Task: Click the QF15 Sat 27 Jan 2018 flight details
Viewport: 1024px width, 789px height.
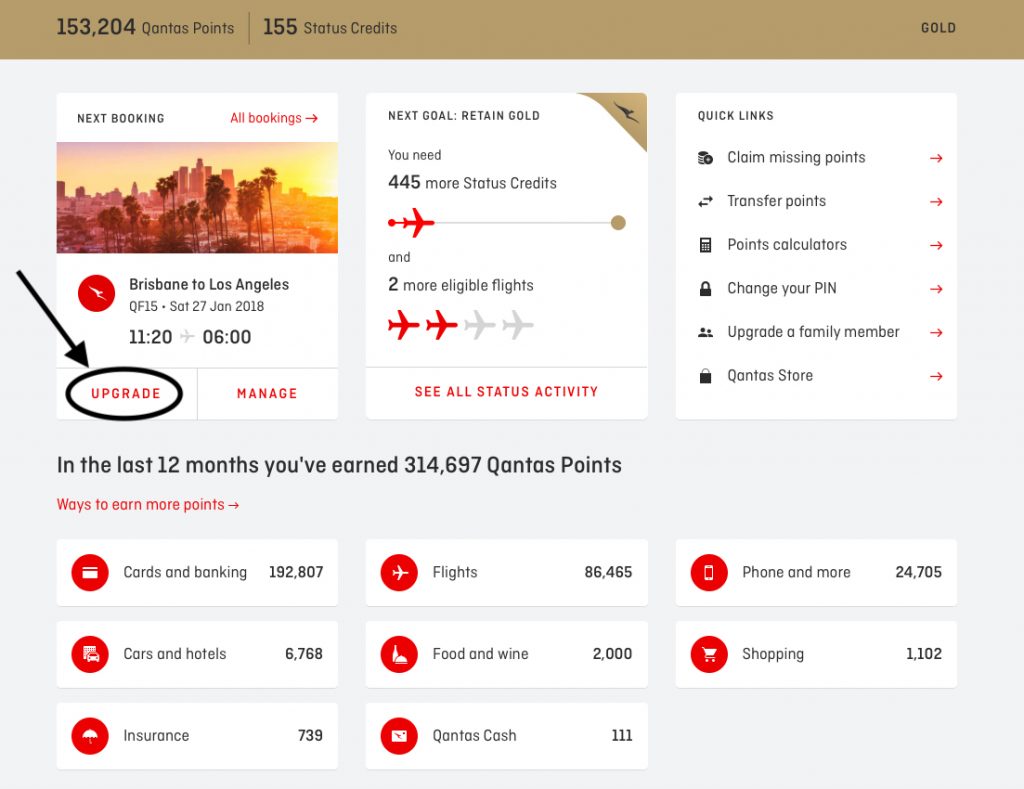Action: pos(197,306)
